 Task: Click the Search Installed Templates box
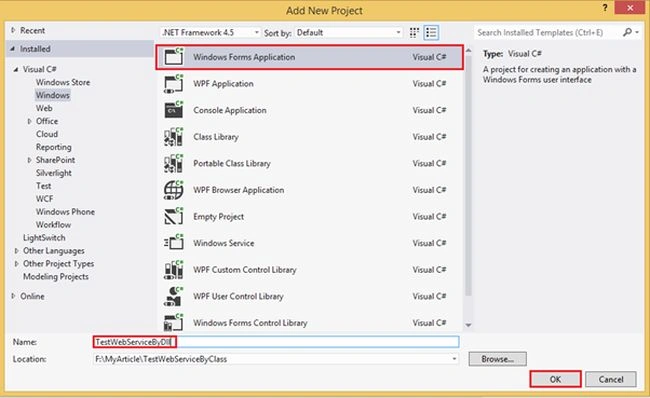click(x=547, y=32)
